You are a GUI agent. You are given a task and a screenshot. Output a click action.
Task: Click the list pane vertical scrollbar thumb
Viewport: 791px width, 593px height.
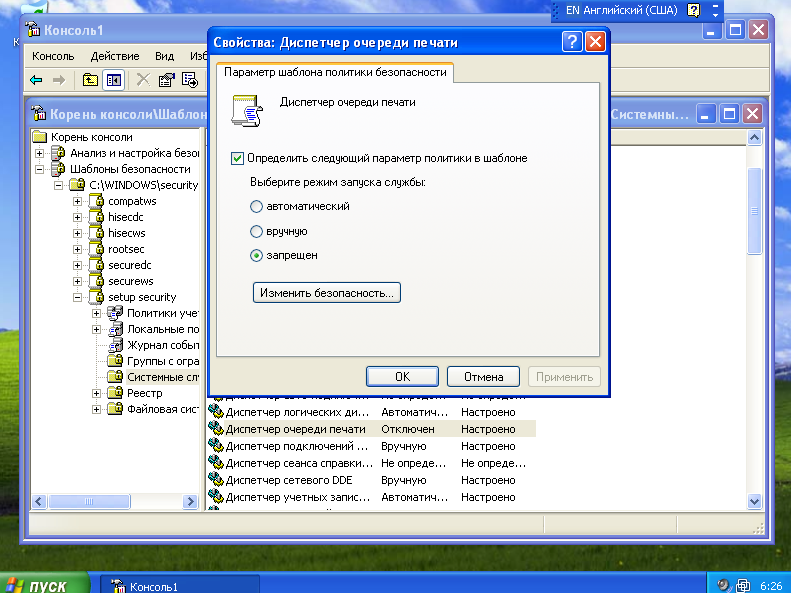(x=754, y=211)
